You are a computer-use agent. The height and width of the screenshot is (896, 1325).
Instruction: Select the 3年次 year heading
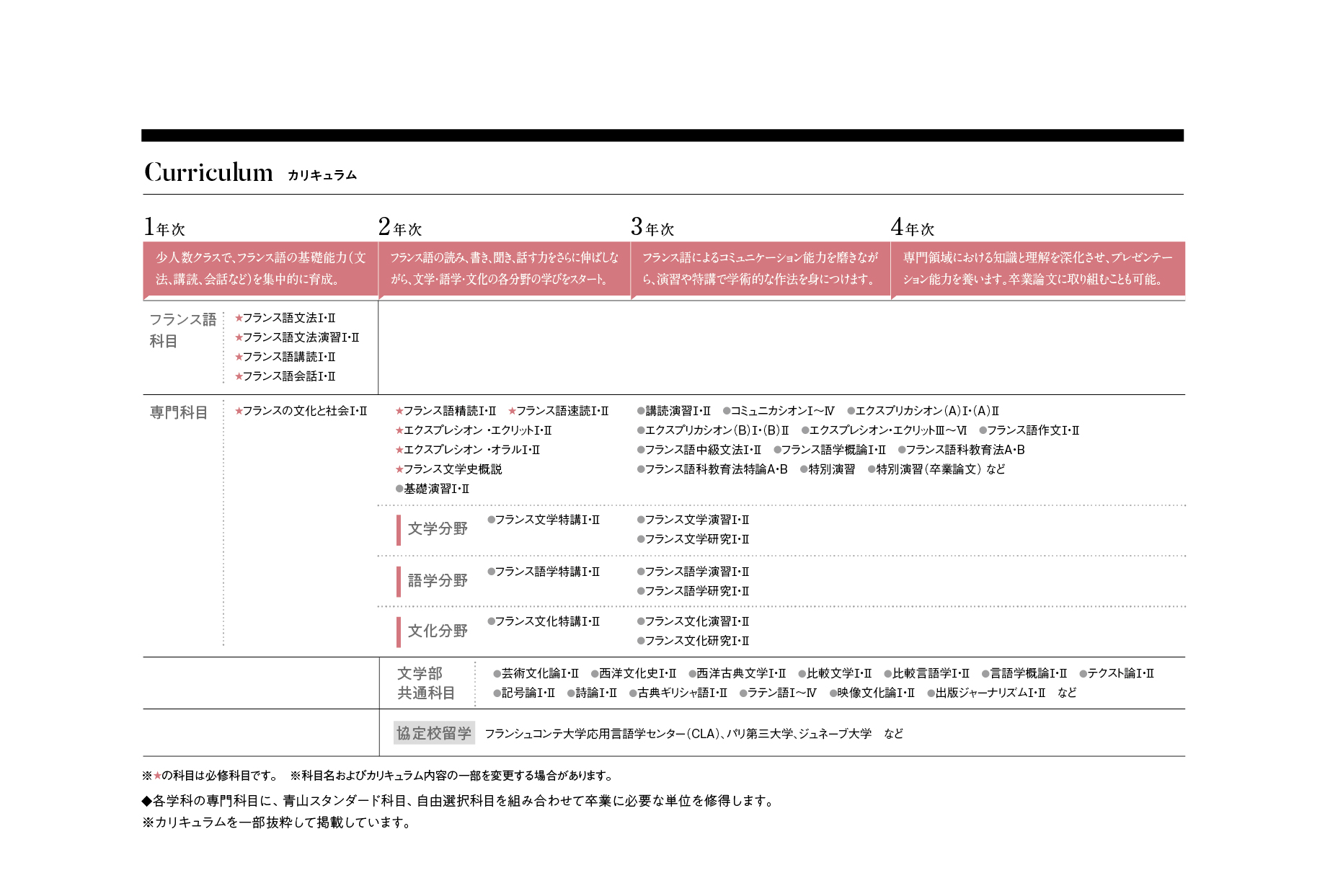click(652, 227)
